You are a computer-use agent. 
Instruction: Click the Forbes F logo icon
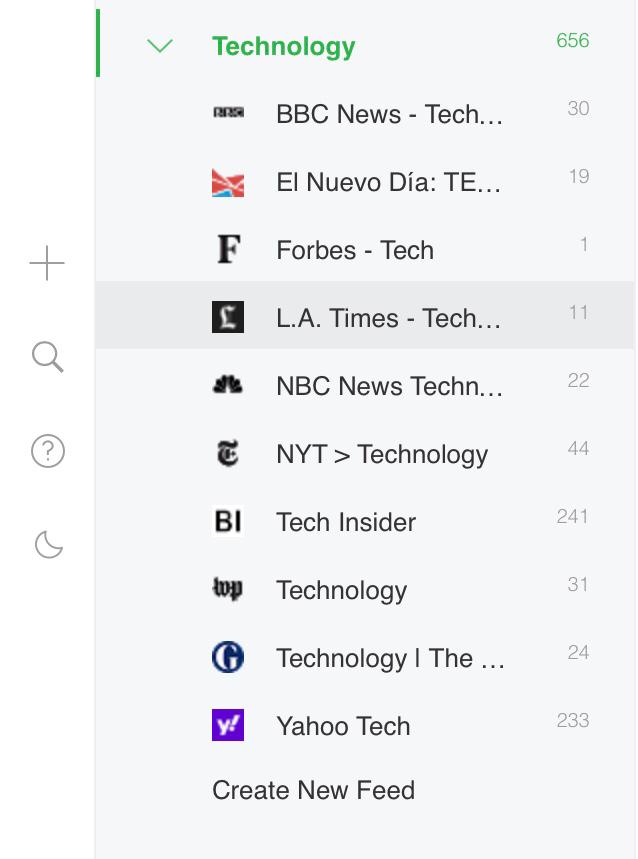coord(228,250)
